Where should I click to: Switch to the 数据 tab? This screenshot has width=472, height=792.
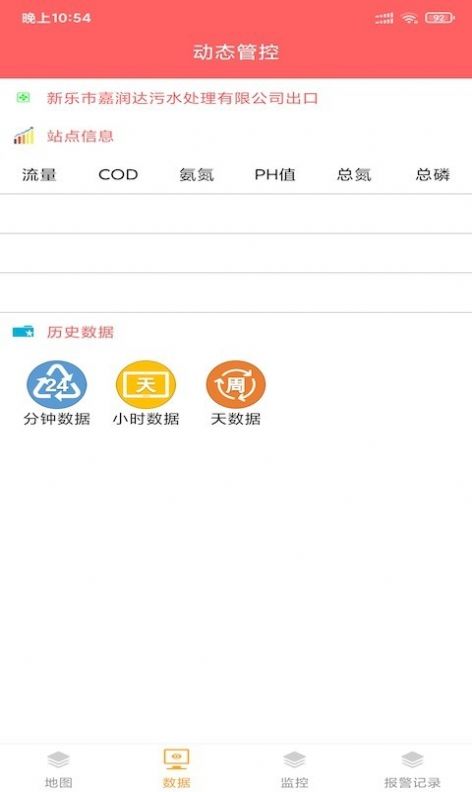point(177,769)
